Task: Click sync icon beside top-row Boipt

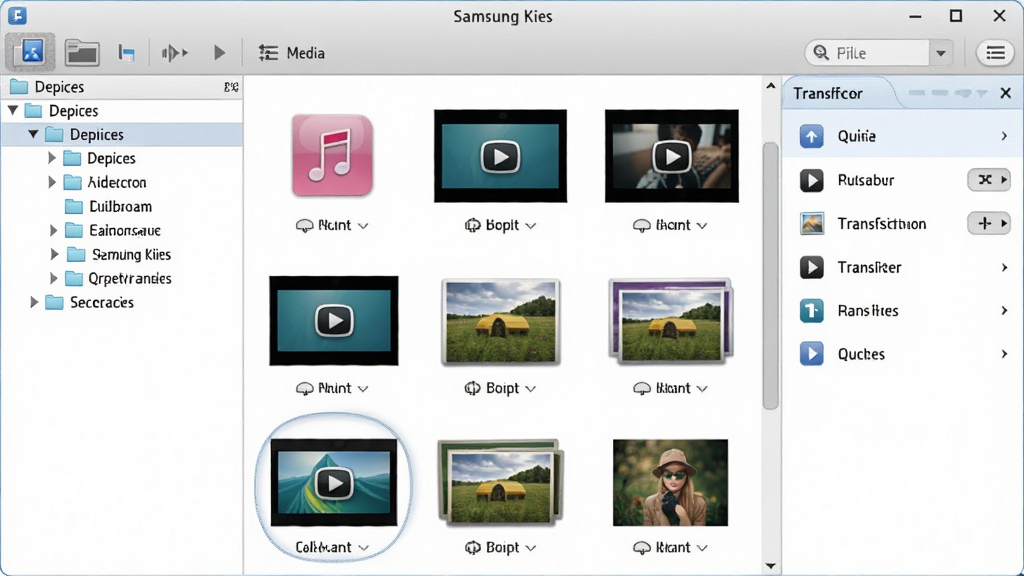Action: (472, 225)
